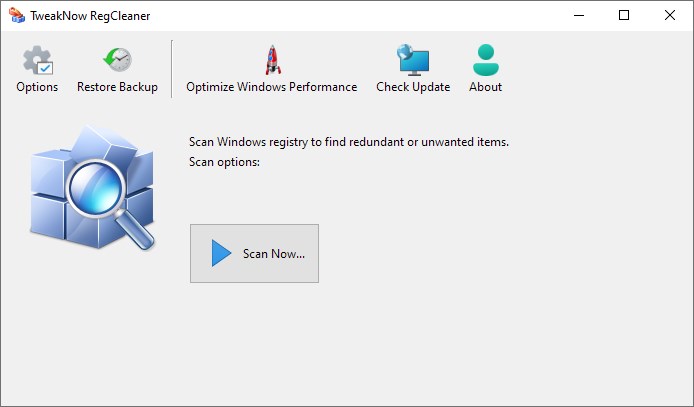Click the Restore Backup clock icon

click(x=117, y=60)
